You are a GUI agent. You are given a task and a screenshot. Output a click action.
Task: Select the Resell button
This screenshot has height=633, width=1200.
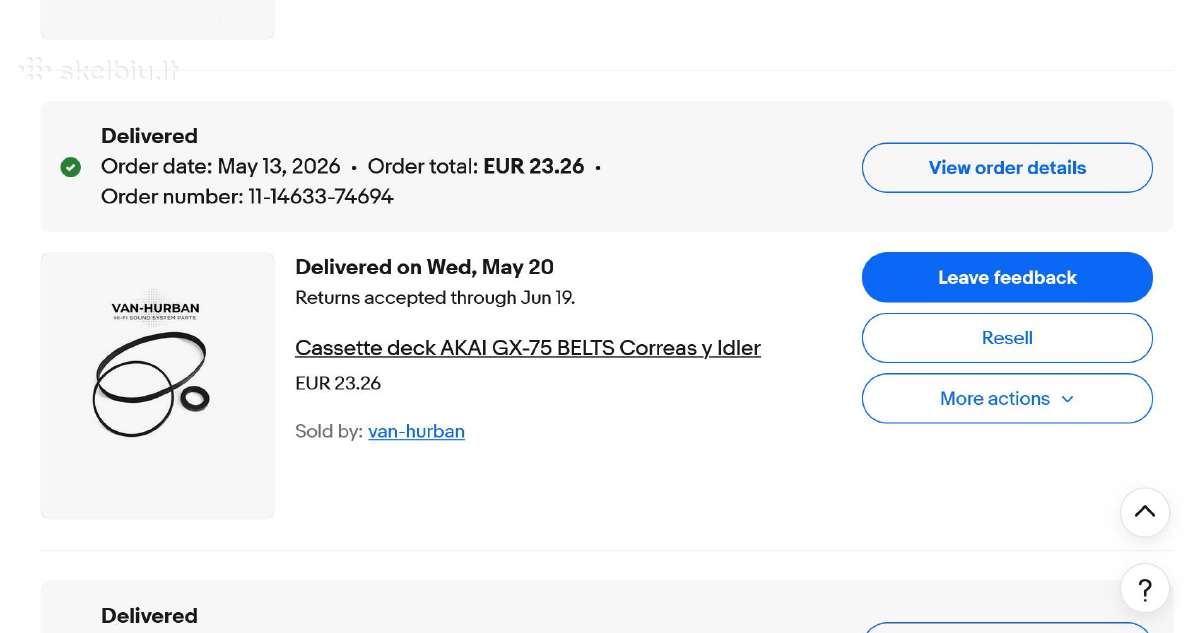[x=1007, y=338]
